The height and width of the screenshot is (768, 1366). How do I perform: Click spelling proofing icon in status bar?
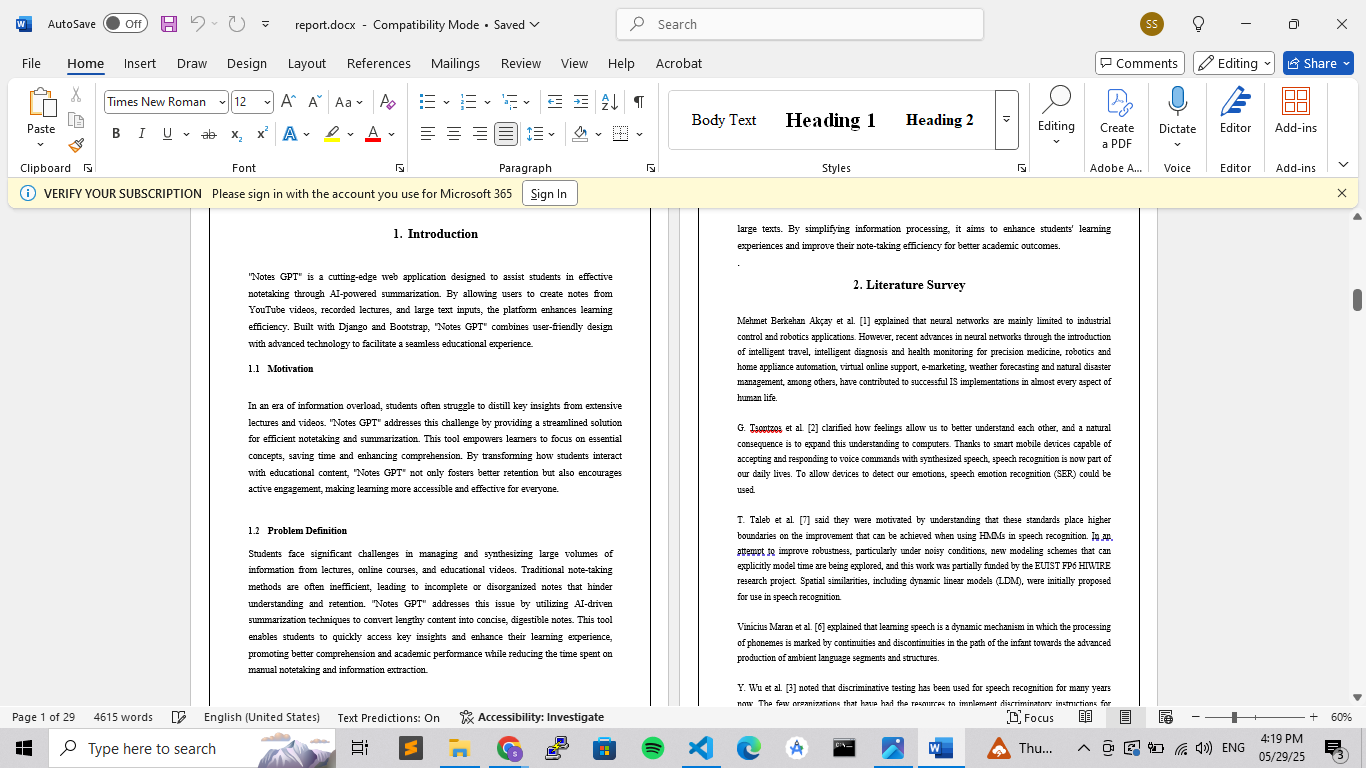179,717
